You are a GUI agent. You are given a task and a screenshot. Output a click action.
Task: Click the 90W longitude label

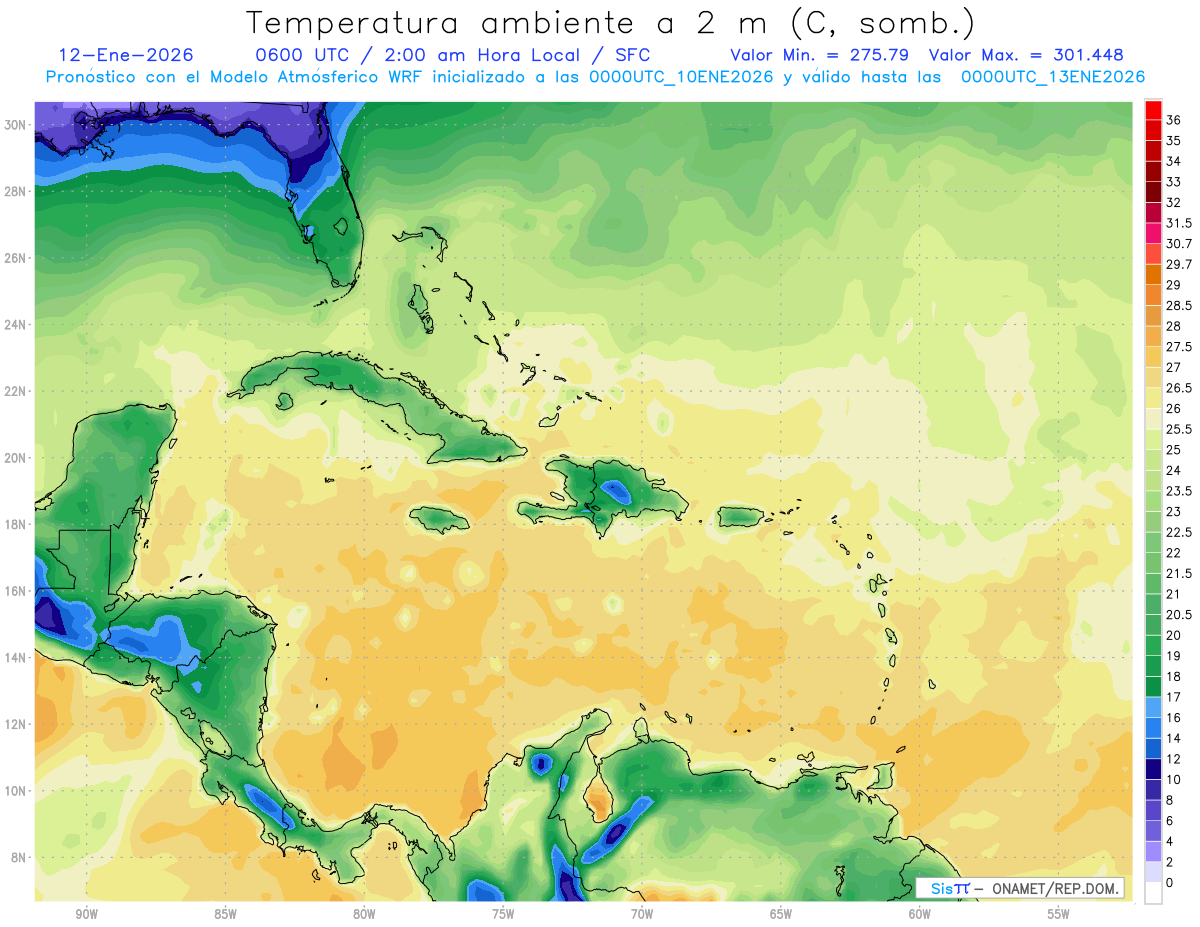(x=86, y=914)
